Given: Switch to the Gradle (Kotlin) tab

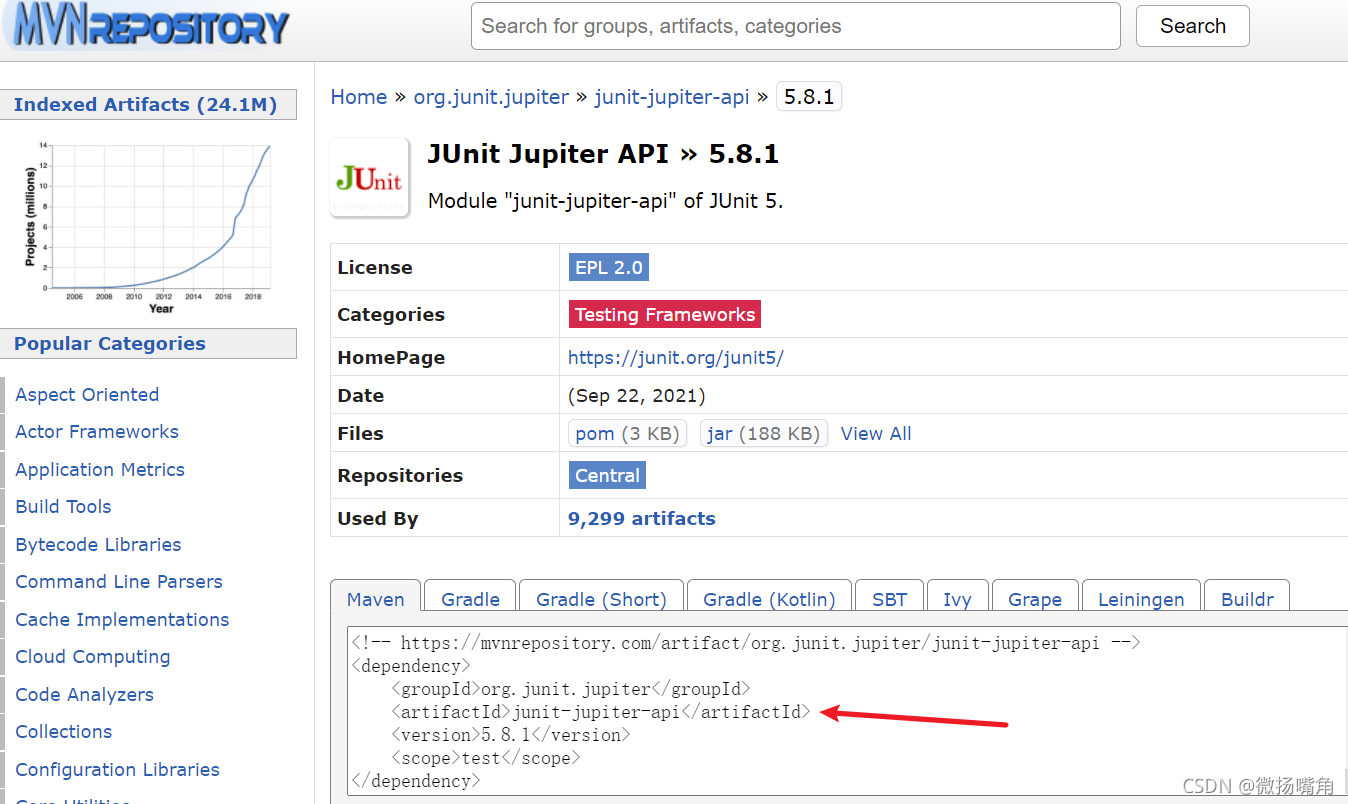Looking at the screenshot, I should tap(769, 598).
